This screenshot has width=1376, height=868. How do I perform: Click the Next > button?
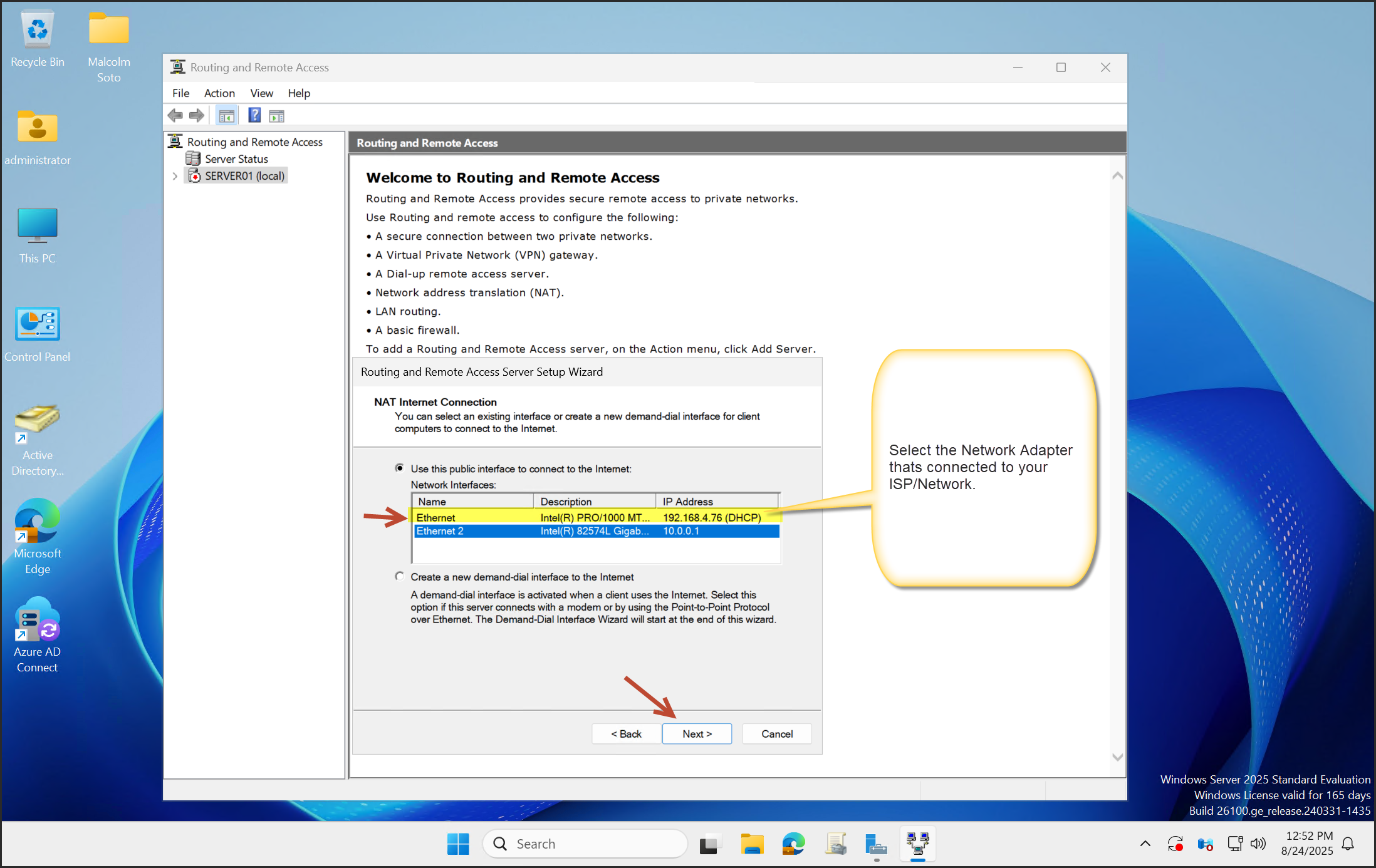click(x=697, y=734)
